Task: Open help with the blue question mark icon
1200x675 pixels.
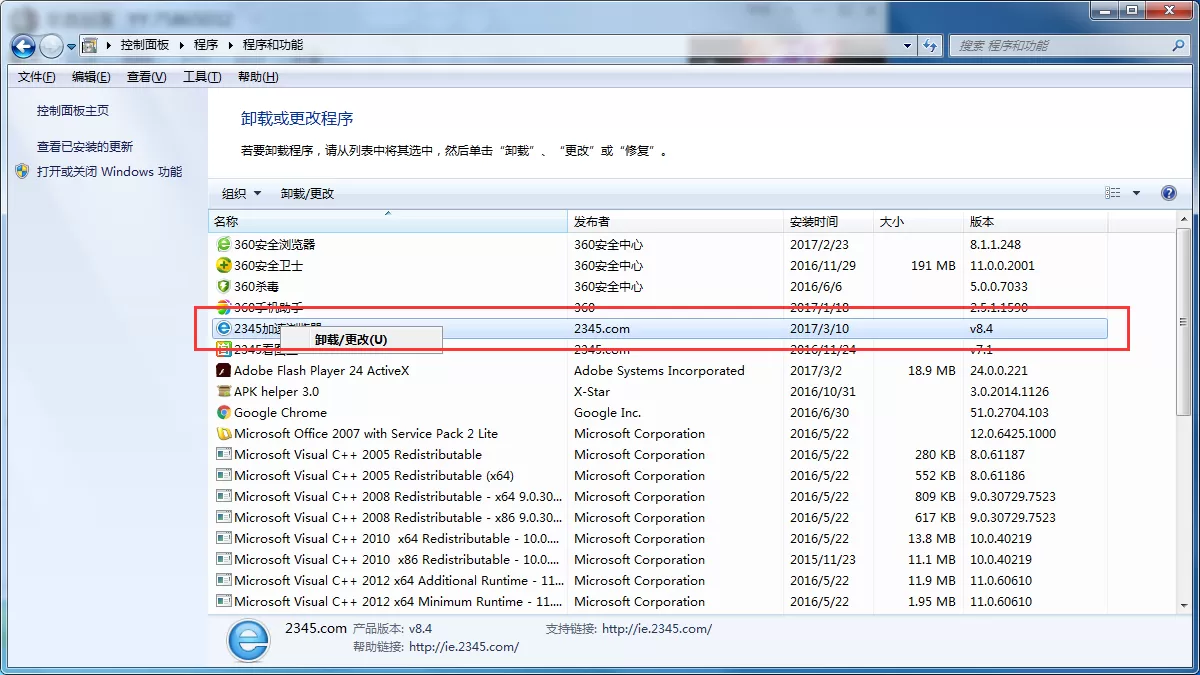Action: 1168,193
